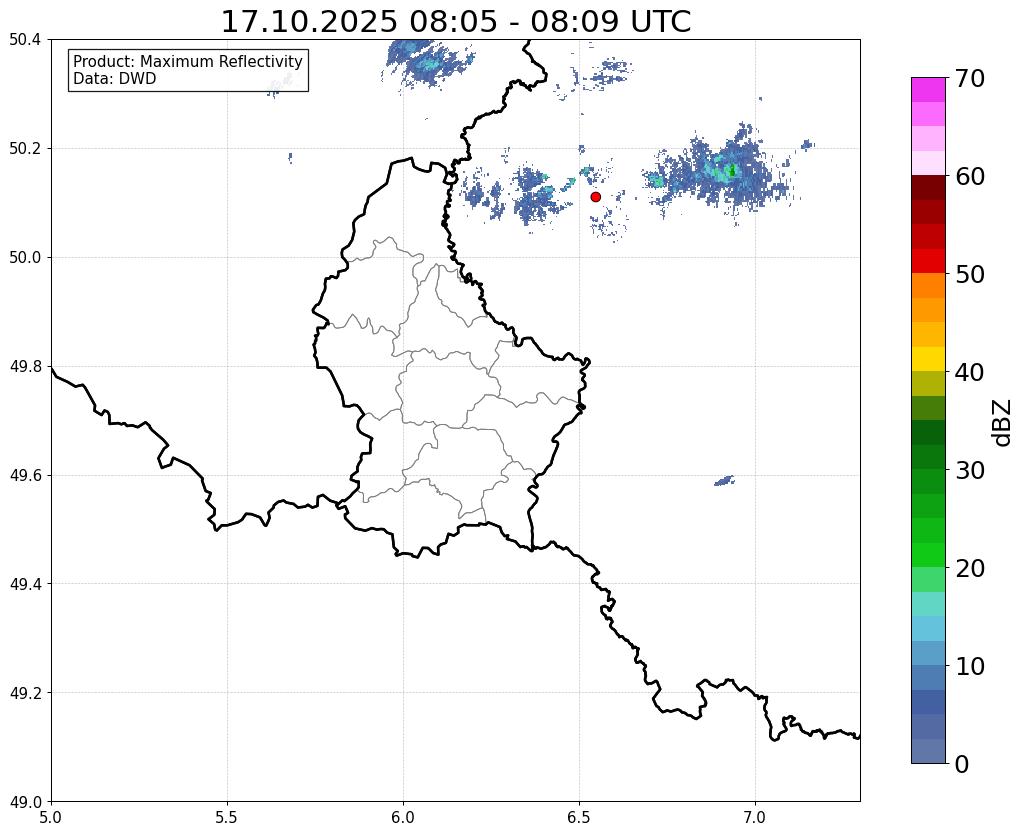Click the colorbar tick label 70

pyautogui.click(x=970, y=78)
